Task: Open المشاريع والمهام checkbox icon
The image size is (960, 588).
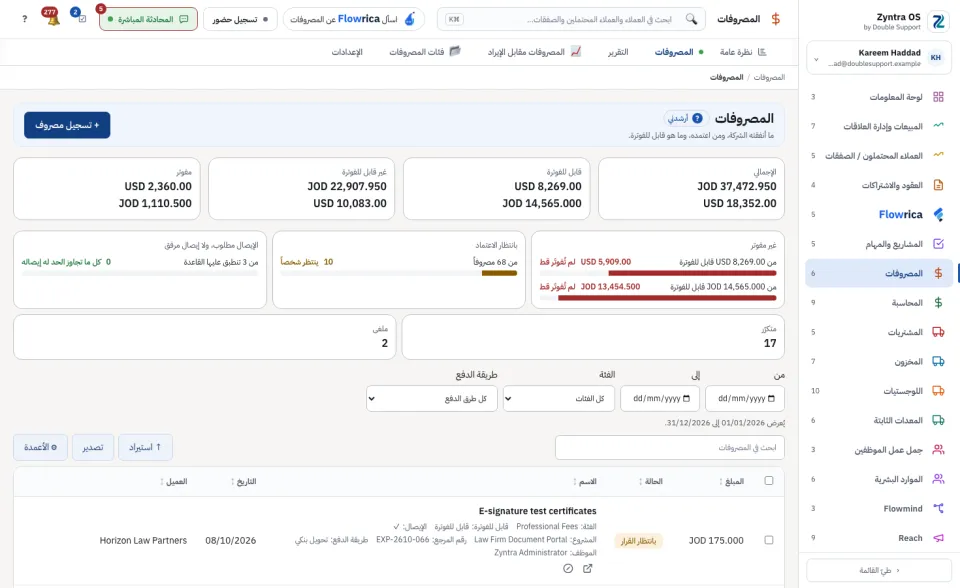Action: point(938,244)
